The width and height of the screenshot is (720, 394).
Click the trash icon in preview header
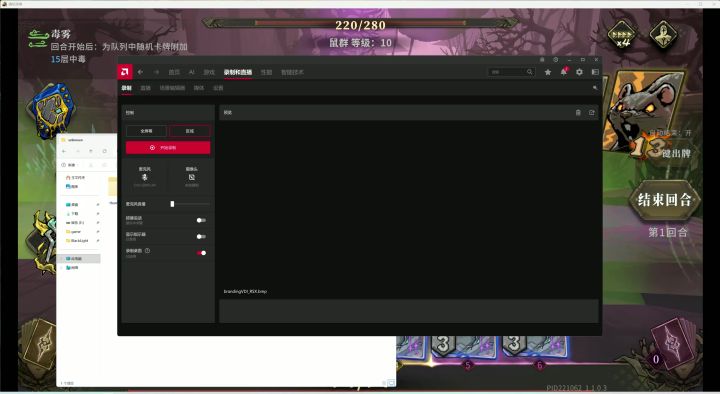tap(578, 113)
